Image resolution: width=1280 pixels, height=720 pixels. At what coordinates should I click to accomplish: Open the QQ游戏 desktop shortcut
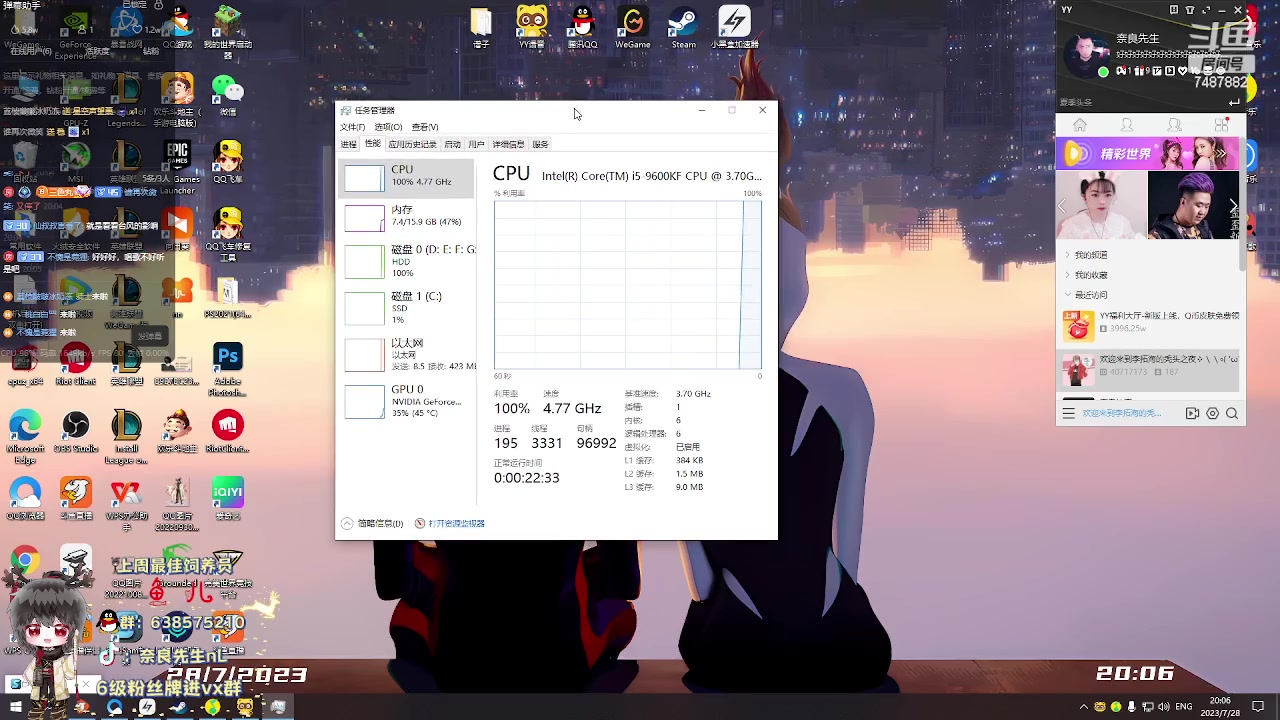click(177, 28)
